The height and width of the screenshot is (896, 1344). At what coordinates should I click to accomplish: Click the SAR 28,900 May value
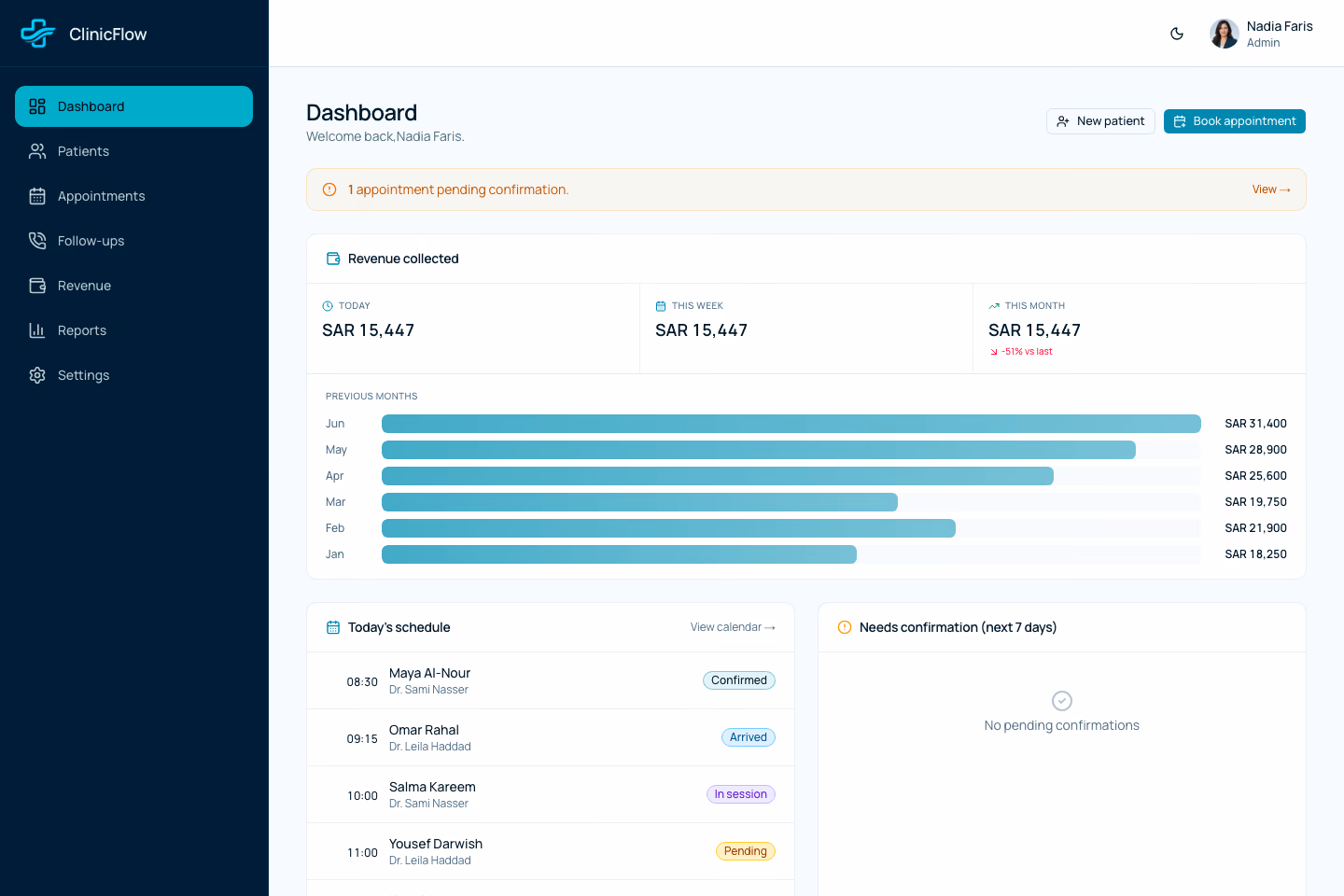[1255, 450]
